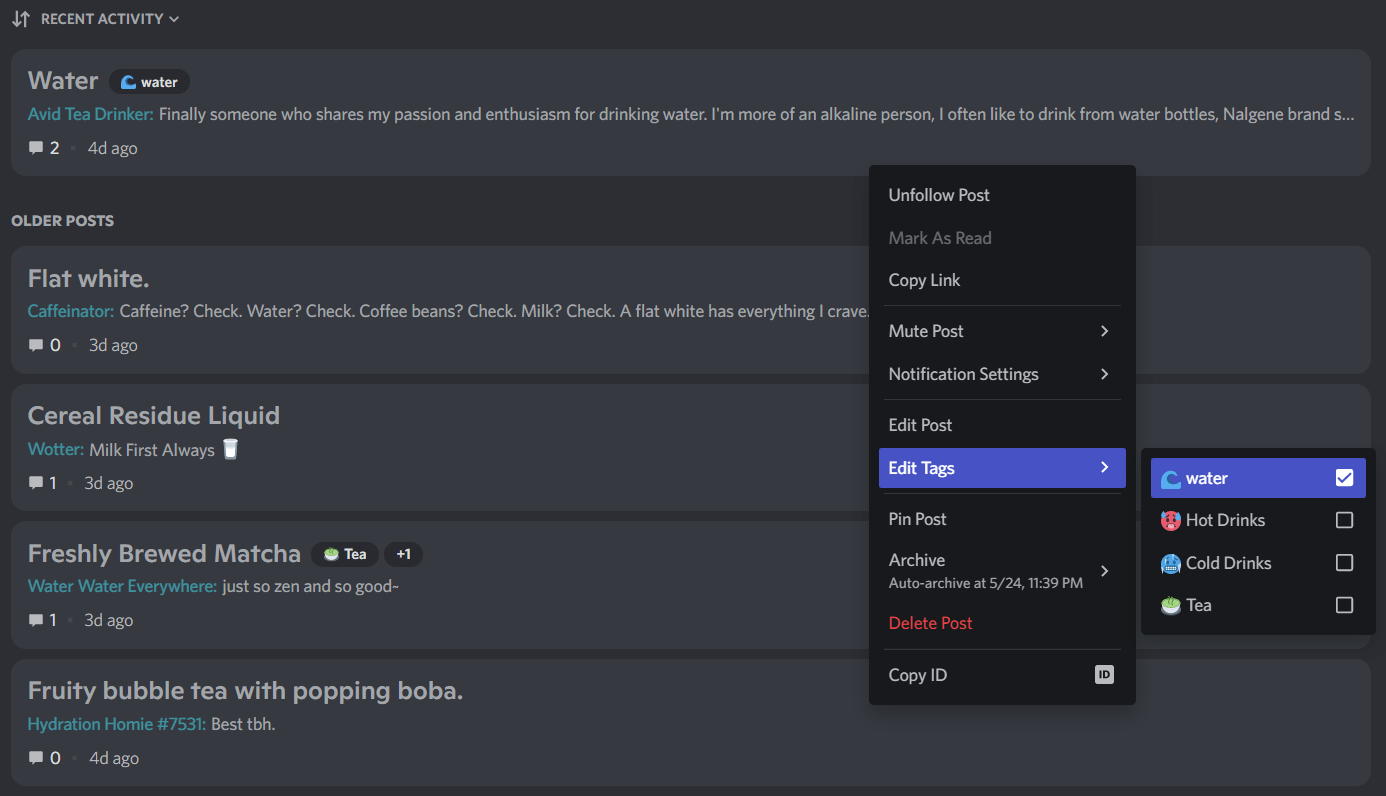Uncheck the water tag checkbox
The image size is (1386, 796).
point(1344,477)
